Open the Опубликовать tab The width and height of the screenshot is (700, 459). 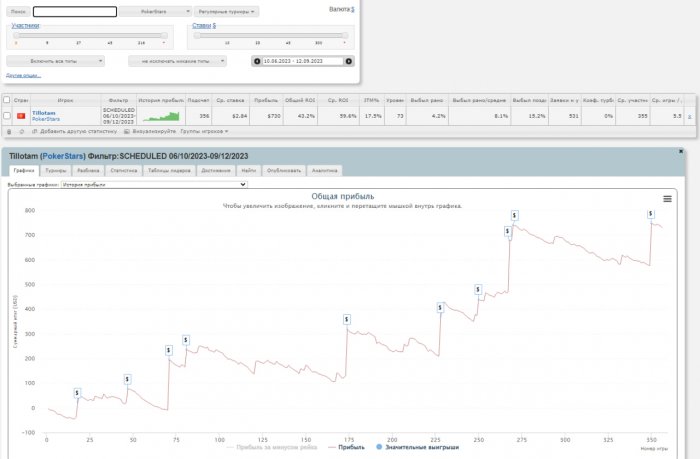[x=284, y=171]
